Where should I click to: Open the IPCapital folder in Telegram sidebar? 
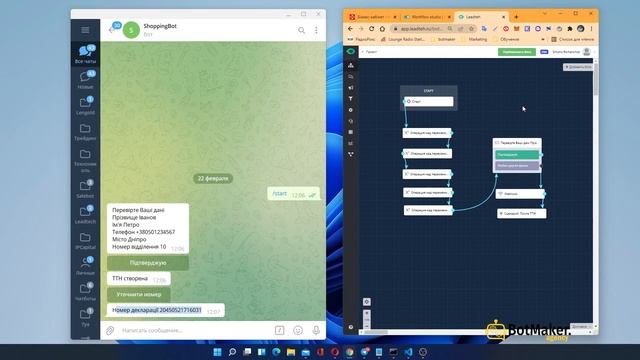coord(85,240)
